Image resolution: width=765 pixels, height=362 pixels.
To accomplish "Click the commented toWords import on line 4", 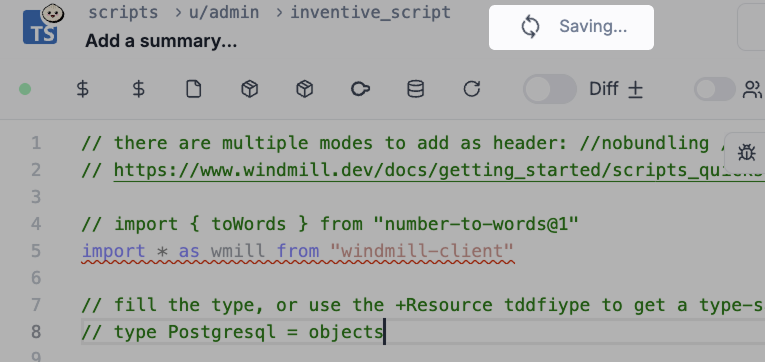I will click(x=330, y=224).
